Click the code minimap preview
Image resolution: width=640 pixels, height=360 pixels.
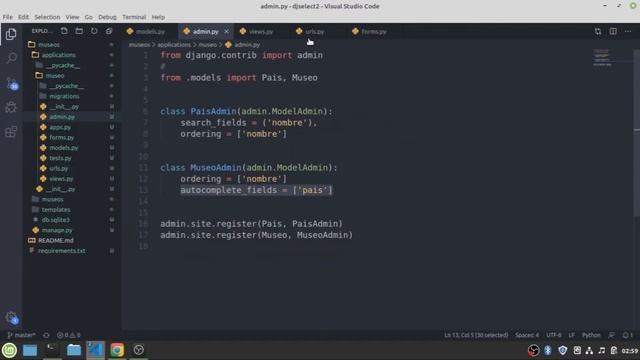click(x=602, y=57)
